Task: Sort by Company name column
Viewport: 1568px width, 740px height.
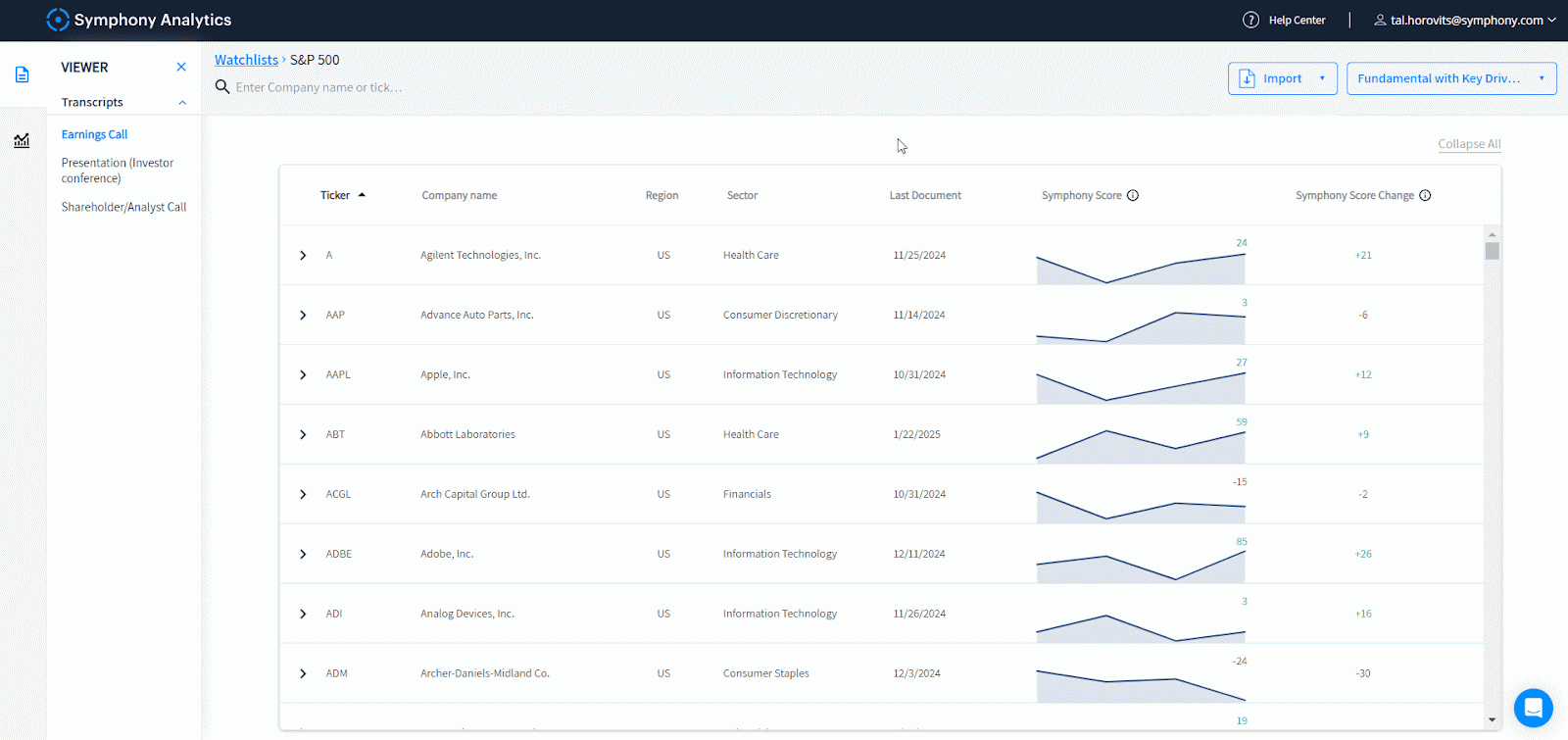Action: point(460,195)
